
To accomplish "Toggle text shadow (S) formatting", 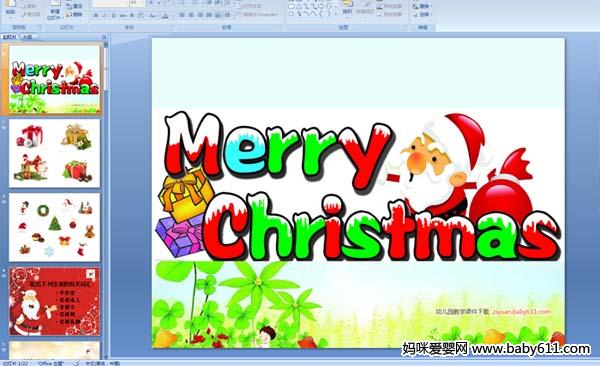I will pos(132,15).
